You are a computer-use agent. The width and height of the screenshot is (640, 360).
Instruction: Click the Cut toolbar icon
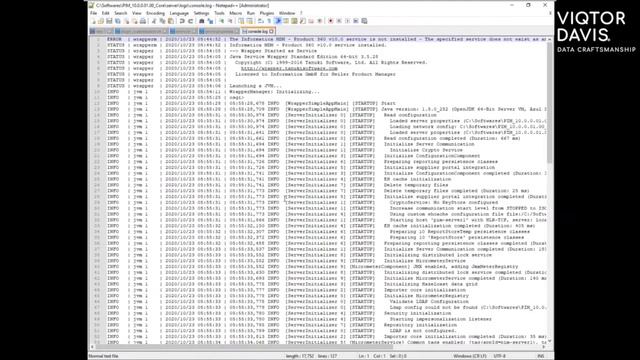pos(154,21)
